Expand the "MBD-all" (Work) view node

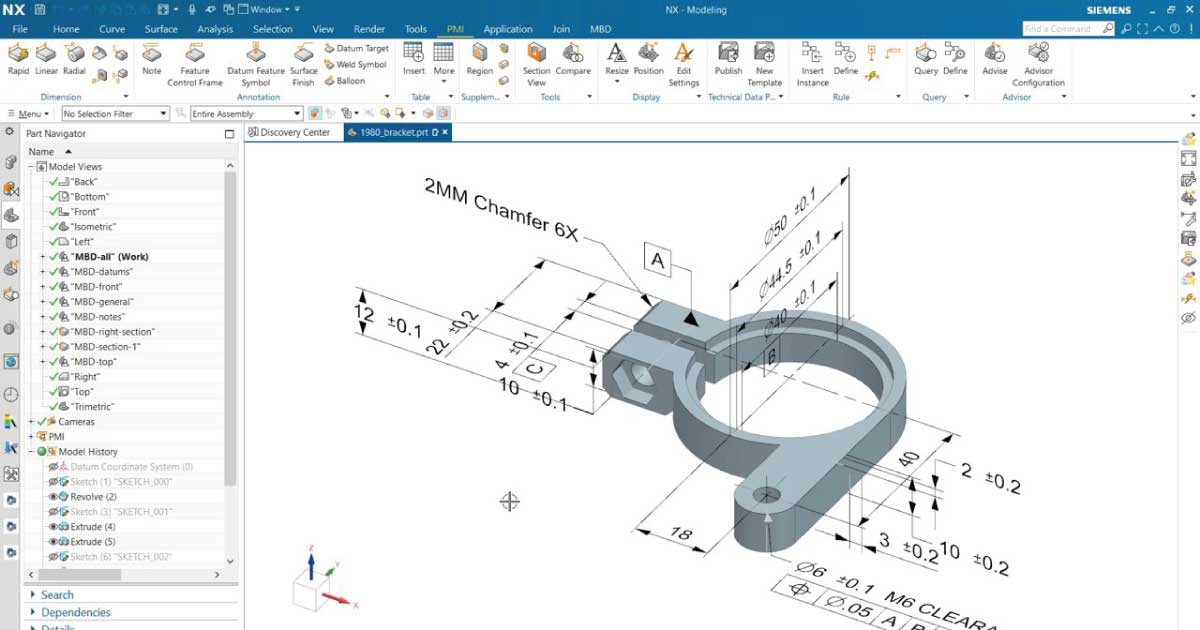coord(43,257)
